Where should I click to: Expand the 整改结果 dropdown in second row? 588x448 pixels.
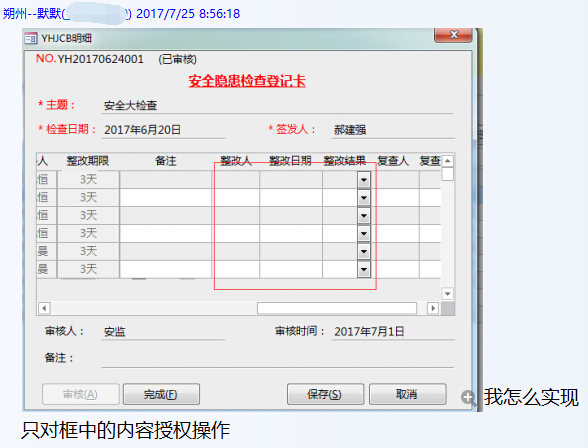pyautogui.click(x=364, y=198)
